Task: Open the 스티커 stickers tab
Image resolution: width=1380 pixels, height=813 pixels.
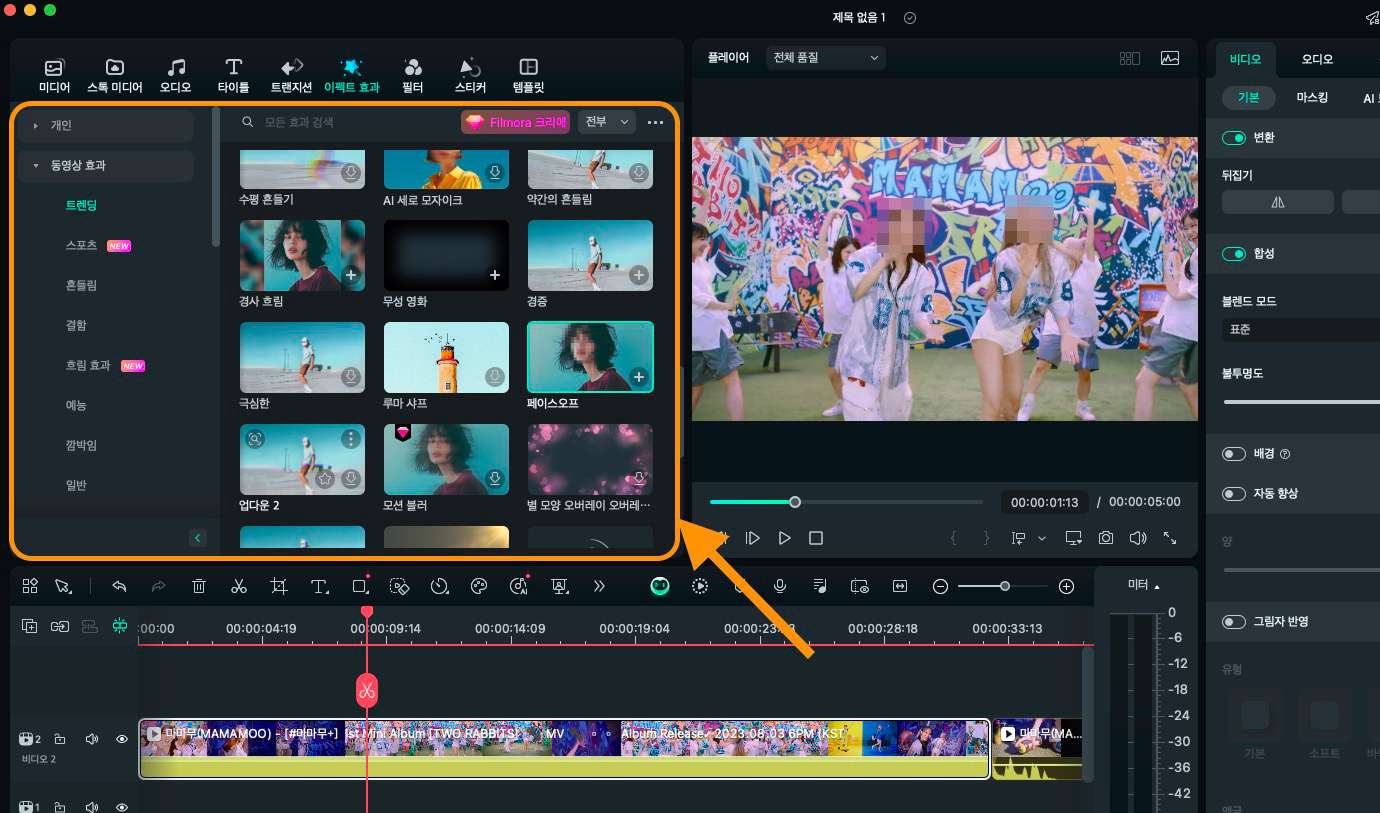Action: coord(470,76)
